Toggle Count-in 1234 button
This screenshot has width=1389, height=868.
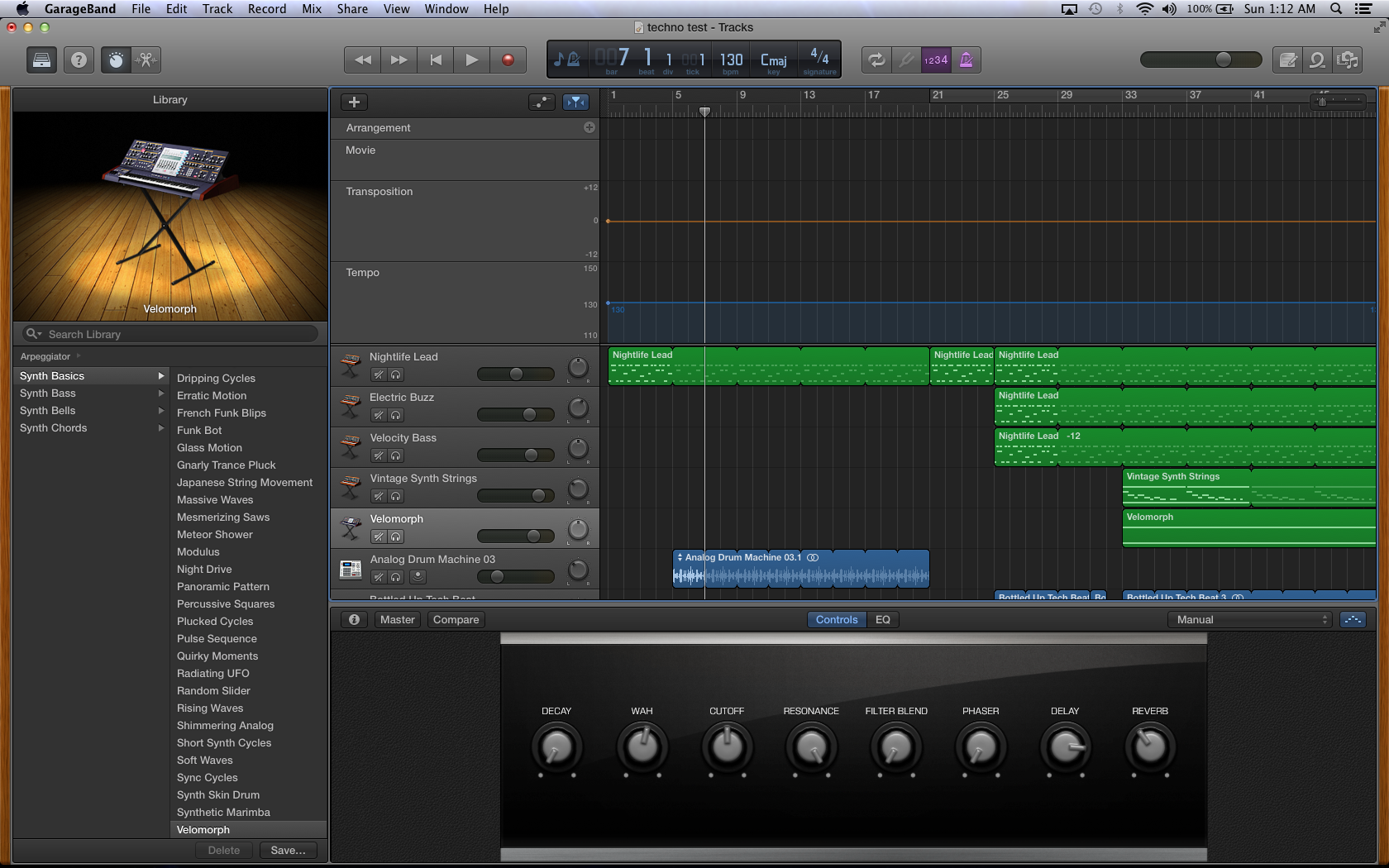(x=936, y=60)
